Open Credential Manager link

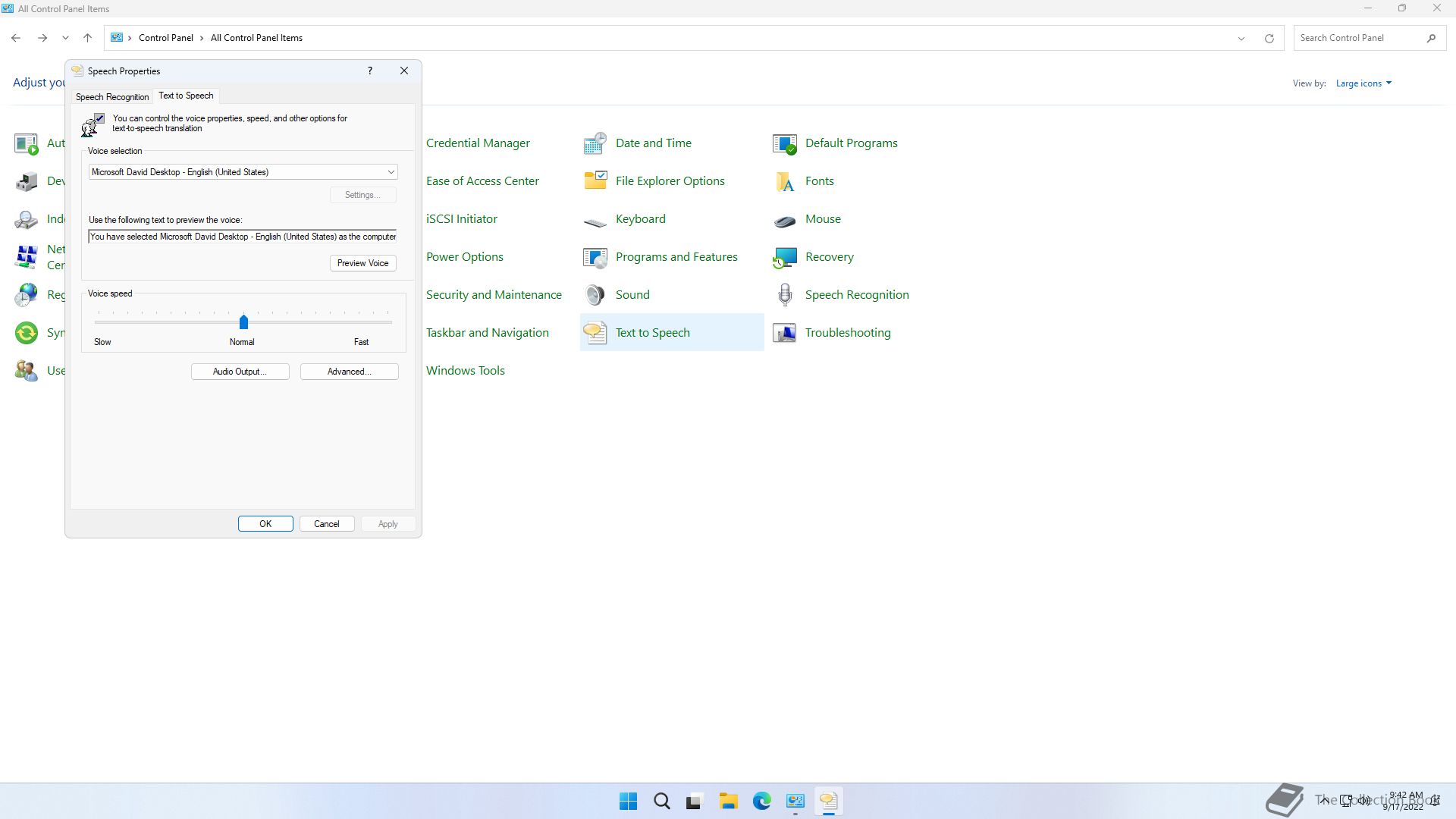[x=478, y=143]
